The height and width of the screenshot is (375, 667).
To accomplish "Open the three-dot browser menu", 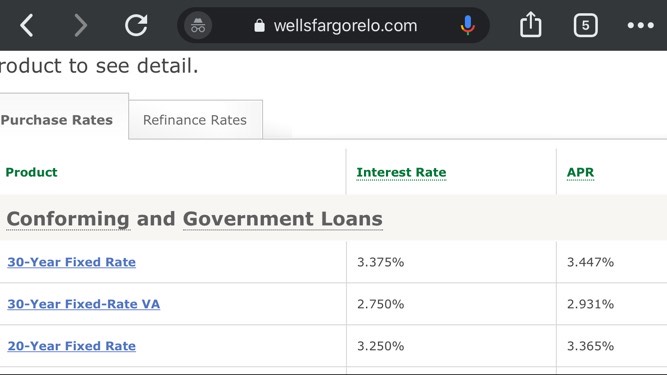I will pos(641,26).
